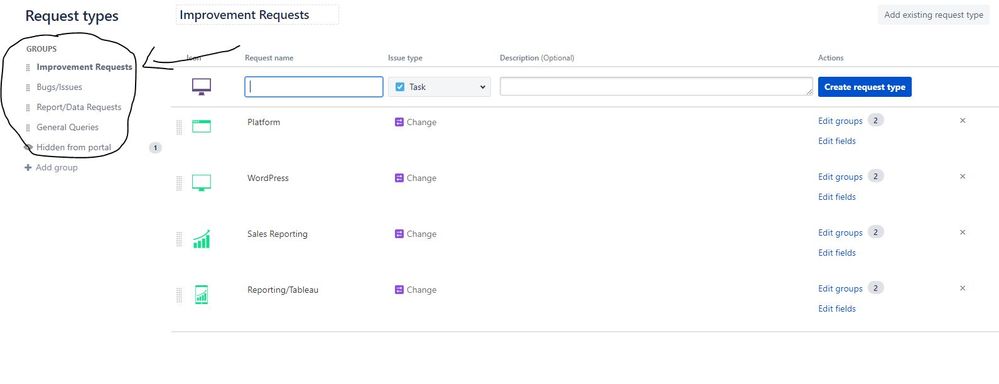
Task: Remove the Platform request type
Action: point(963,120)
